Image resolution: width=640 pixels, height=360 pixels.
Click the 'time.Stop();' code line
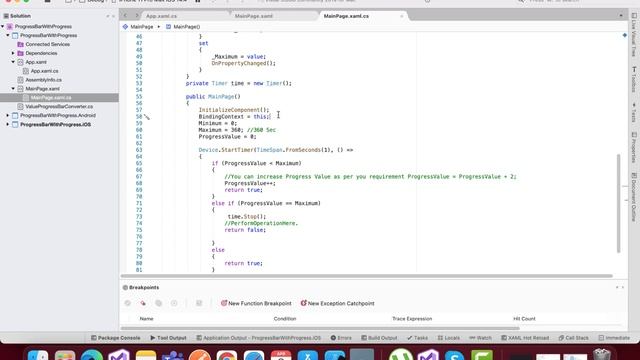(x=247, y=217)
